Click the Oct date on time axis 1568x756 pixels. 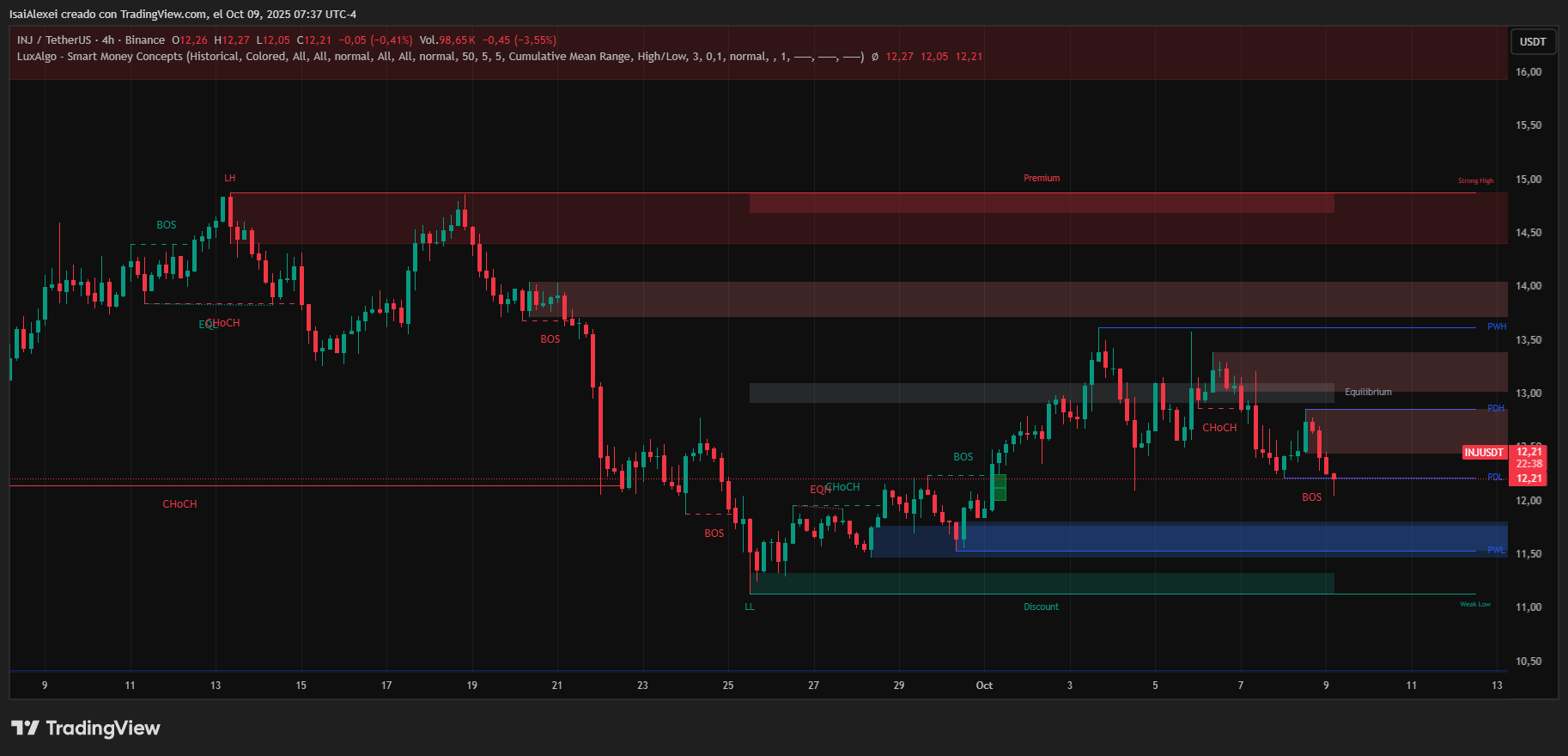pyautogui.click(x=984, y=686)
